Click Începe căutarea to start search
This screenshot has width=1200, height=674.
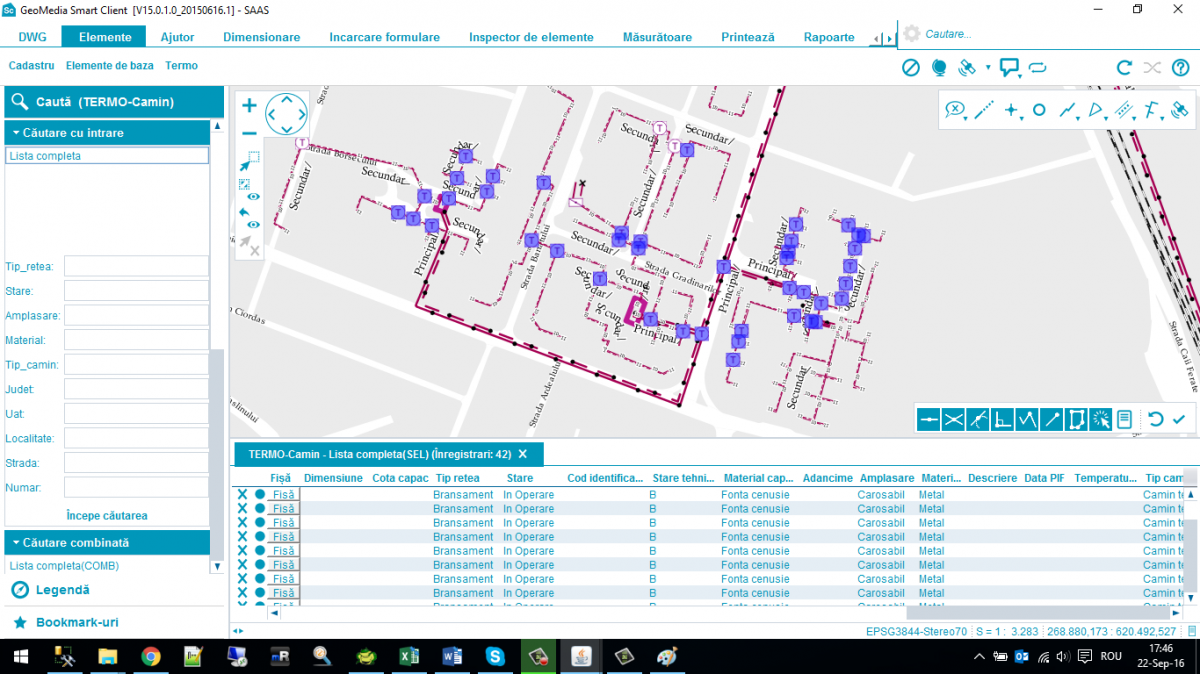(x=107, y=516)
